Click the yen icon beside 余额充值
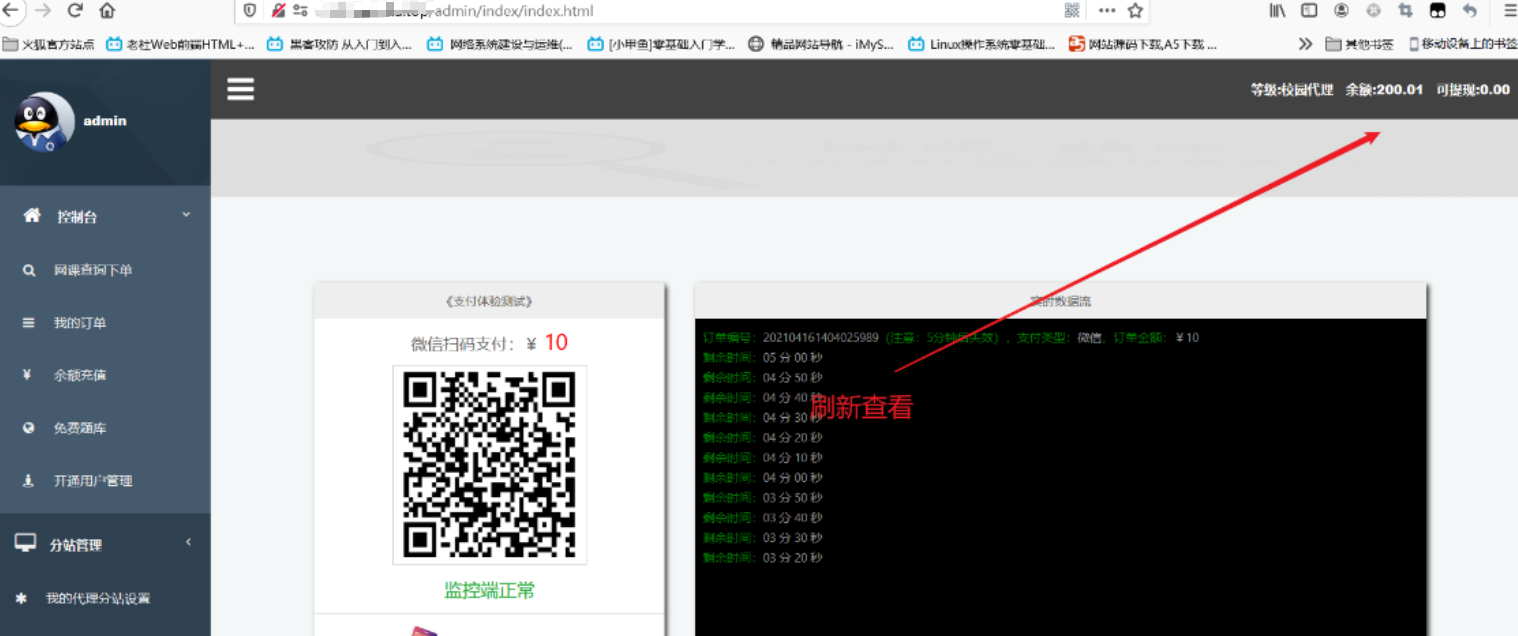 coord(28,375)
